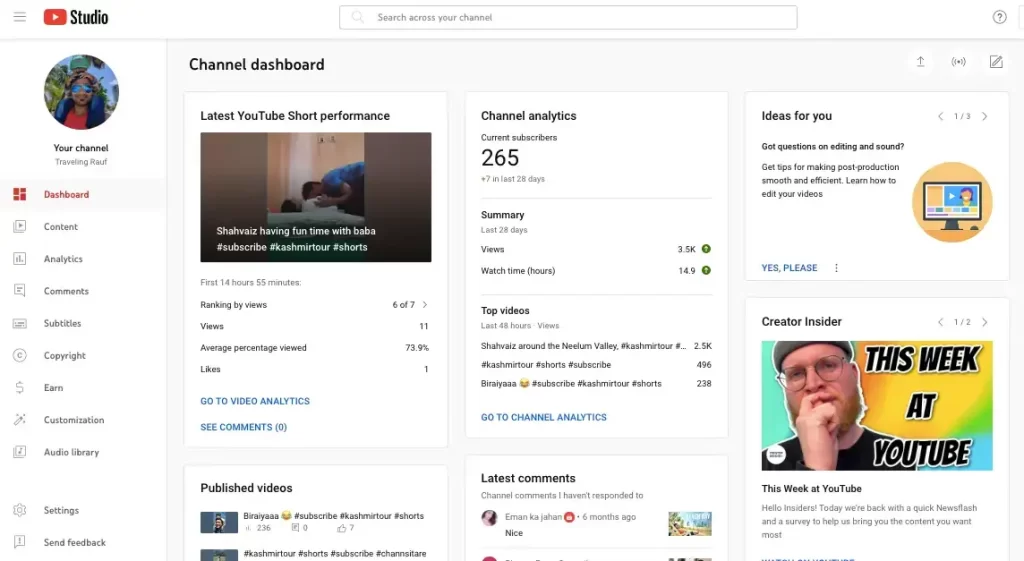
Task: Click the Send feedback exclamation icon
Action: pyautogui.click(x=20, y=542)
